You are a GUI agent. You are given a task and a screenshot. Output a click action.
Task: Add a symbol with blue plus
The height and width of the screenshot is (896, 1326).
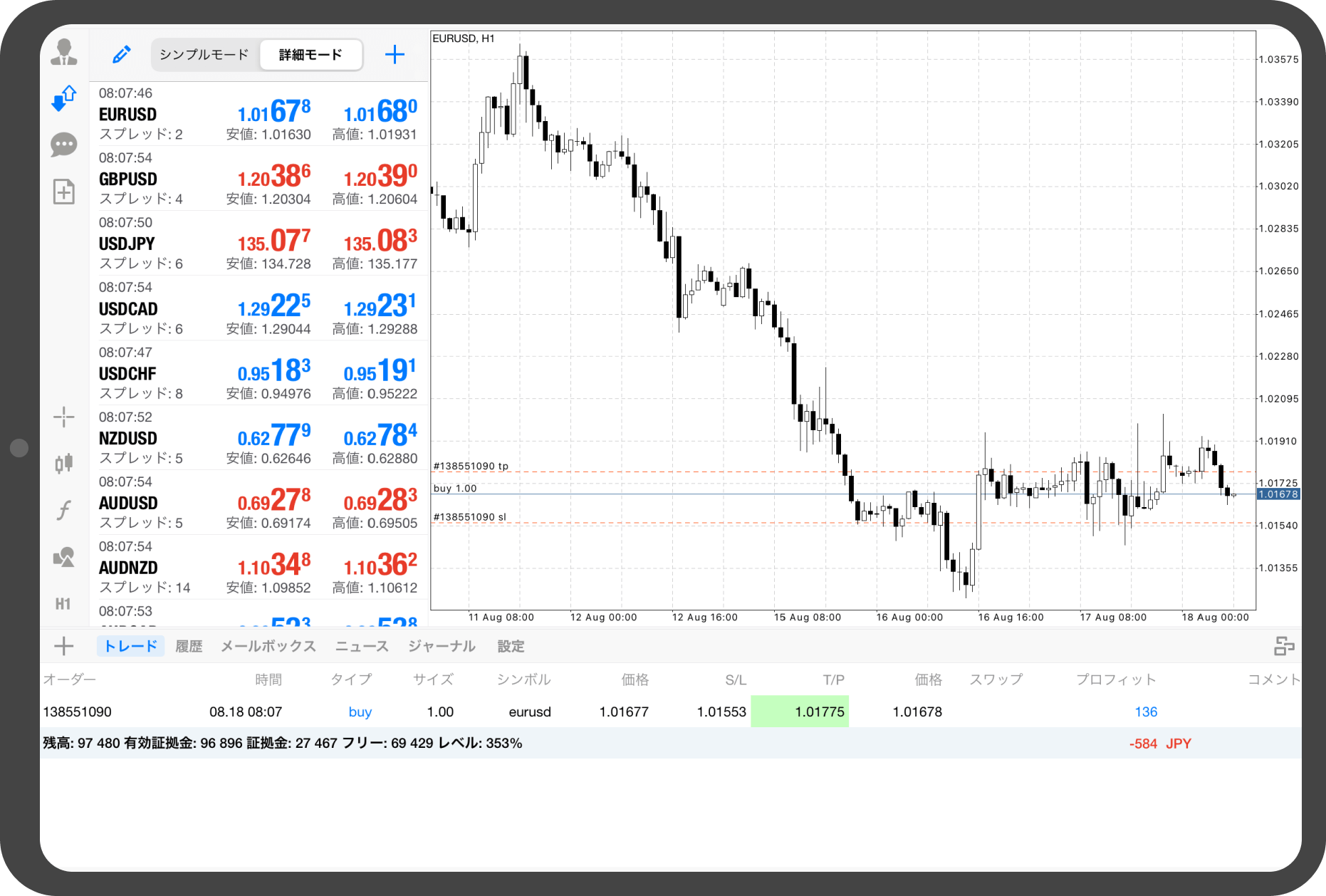[395, 55]
